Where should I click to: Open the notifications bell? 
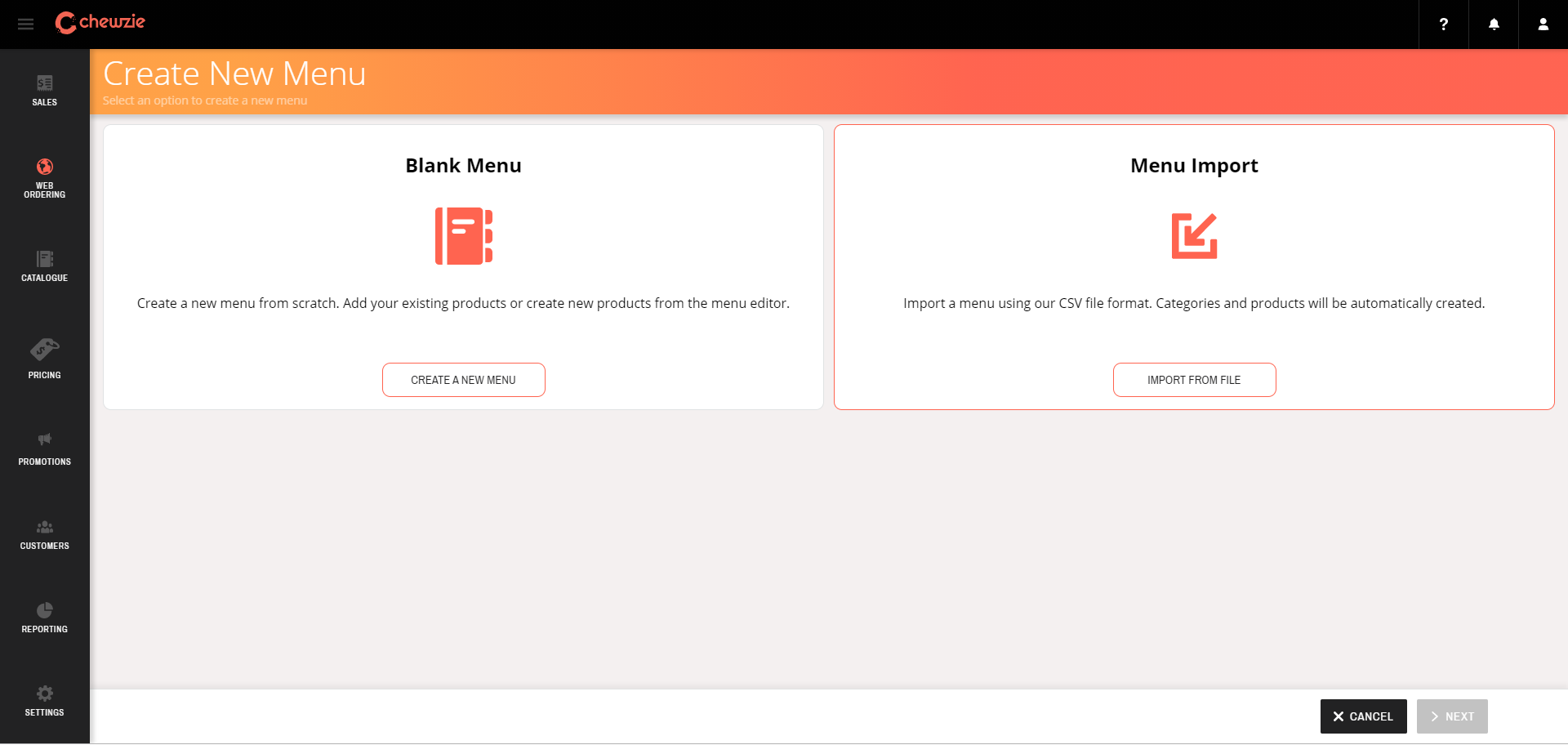point(1493,25)
